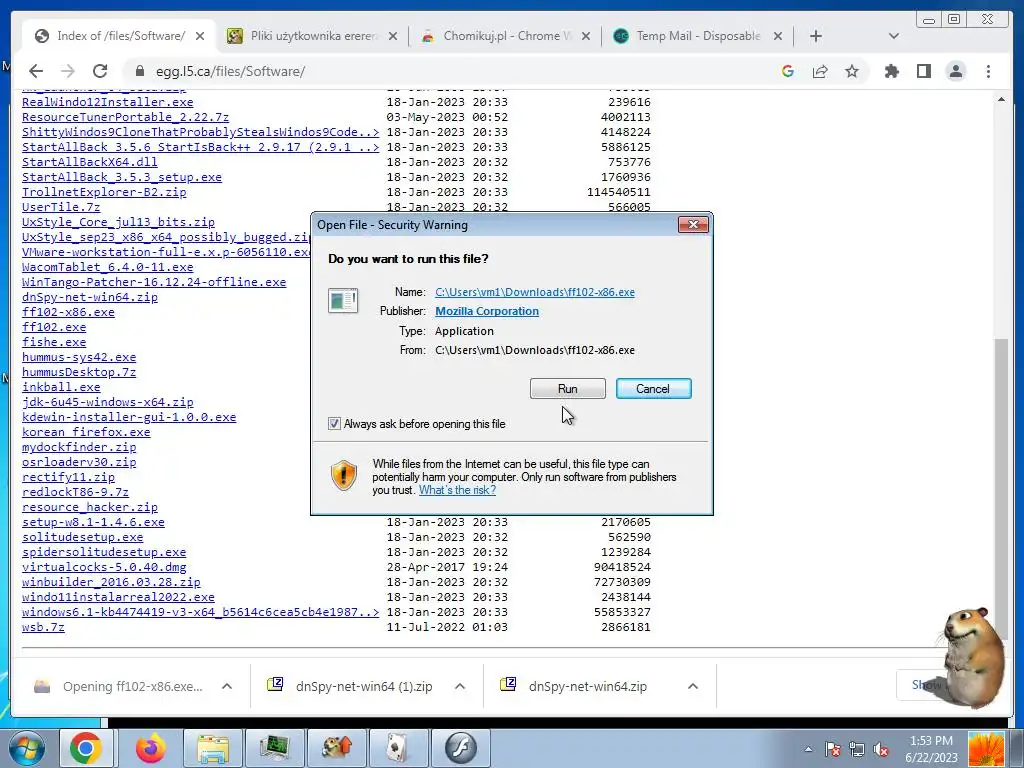Click the Share page icon
This screenshot has height=768, width=1024.
(x=820, y=71)
